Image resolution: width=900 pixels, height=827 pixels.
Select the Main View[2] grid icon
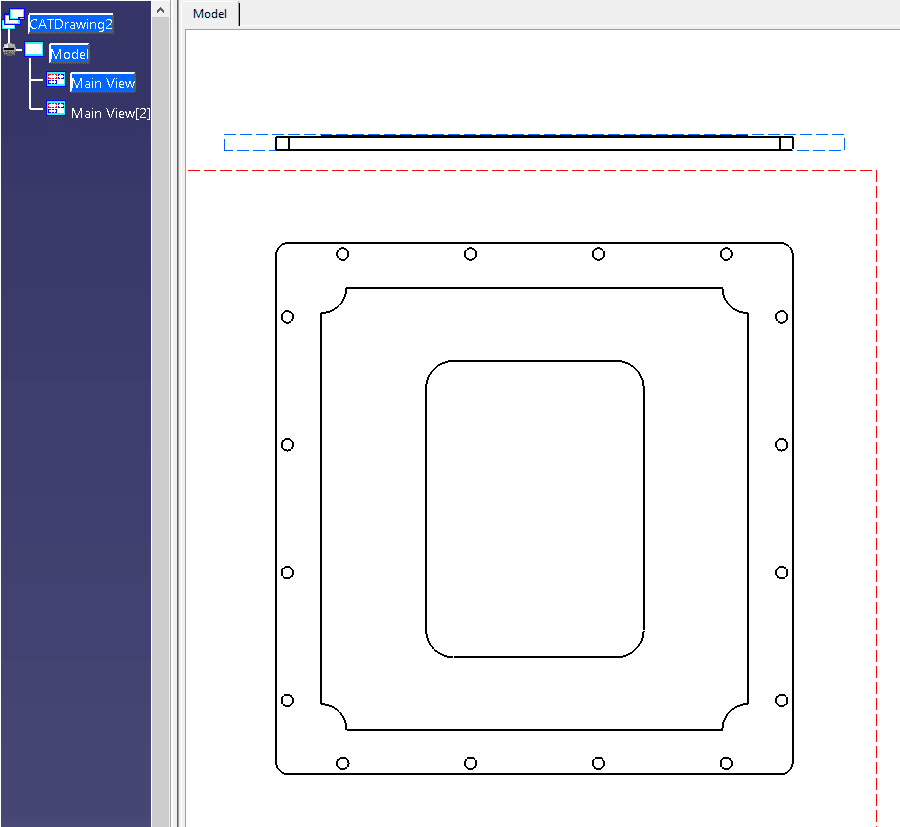coord(55,107)
